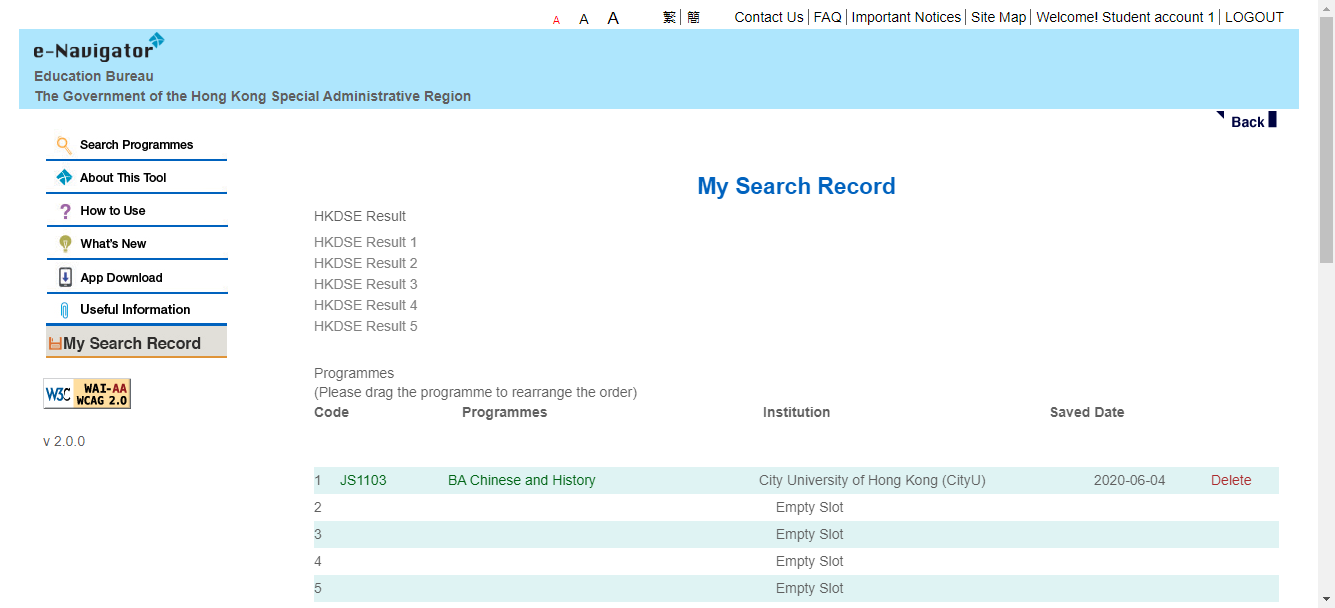Switch to Traditional Chinese language (繁)
This screenshot has width=1335, height=608.
[669, 17]
